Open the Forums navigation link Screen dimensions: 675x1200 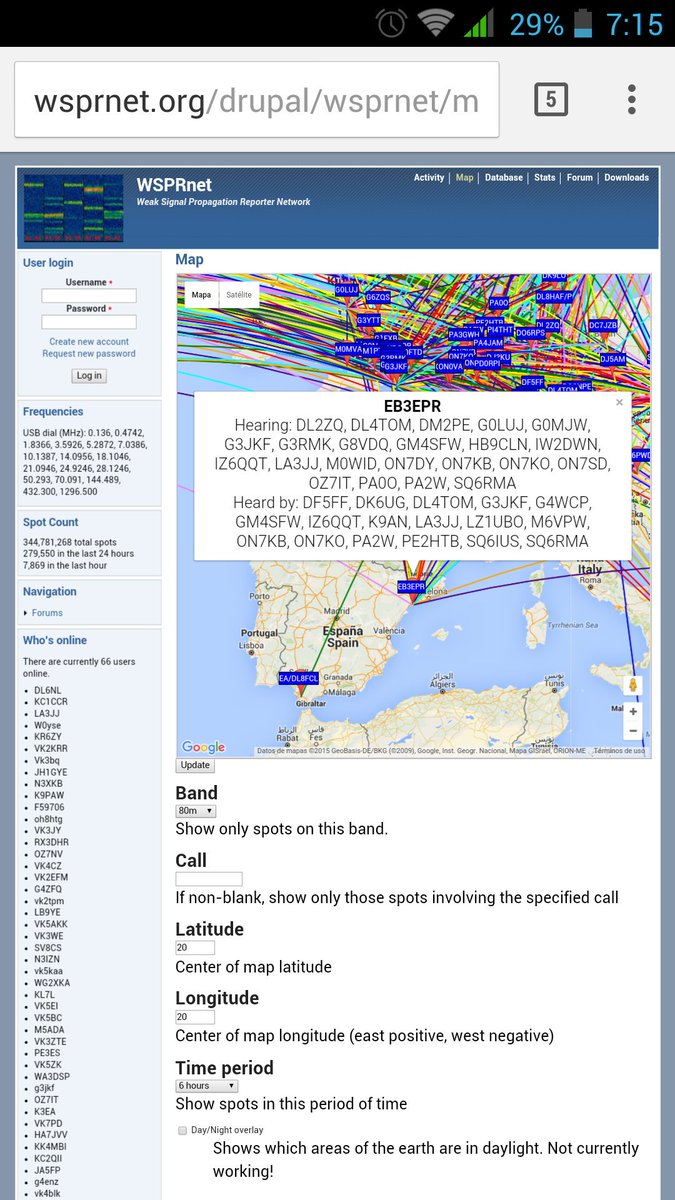47,613
